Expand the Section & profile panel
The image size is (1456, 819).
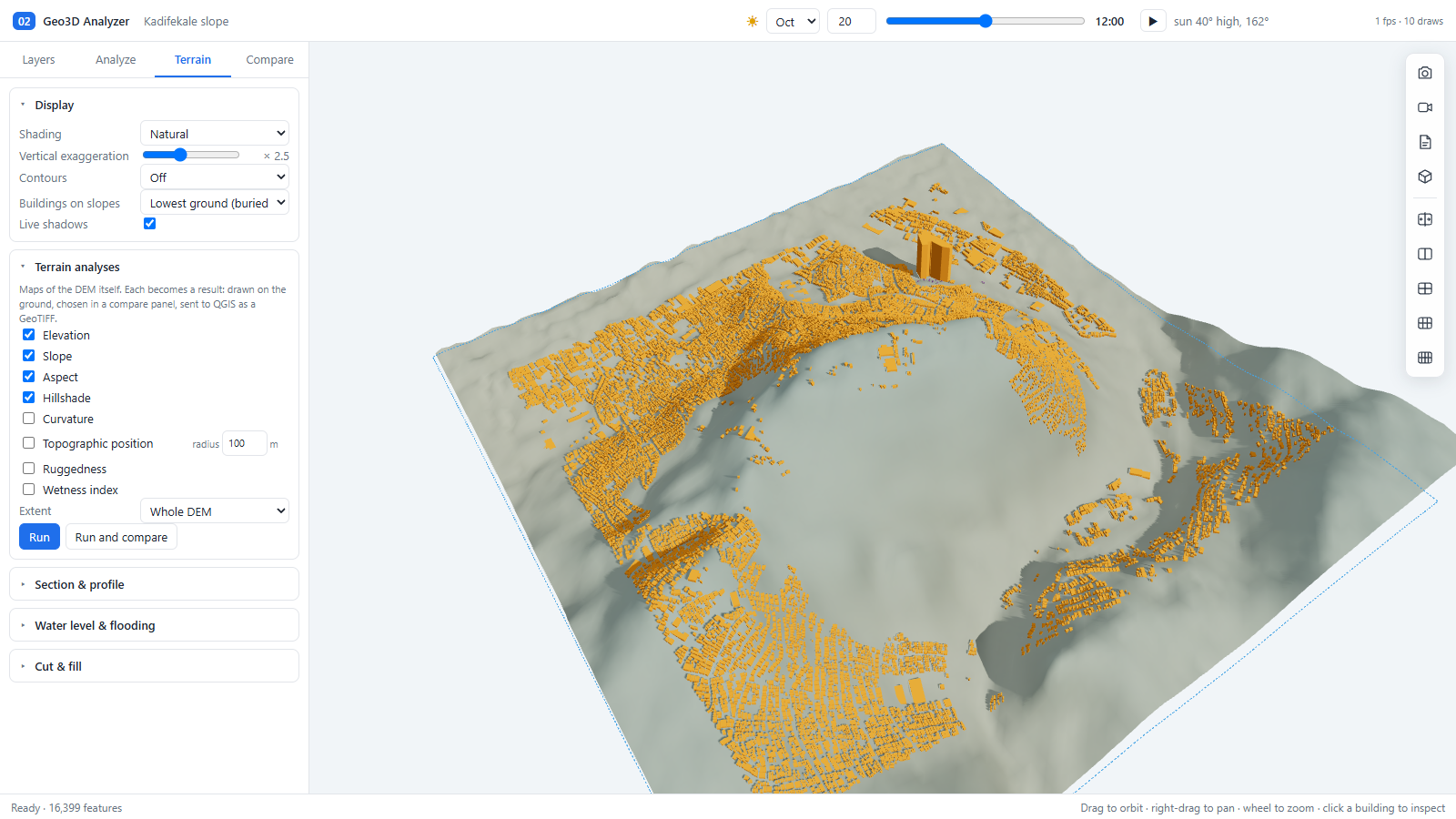[x=154, y=584]
